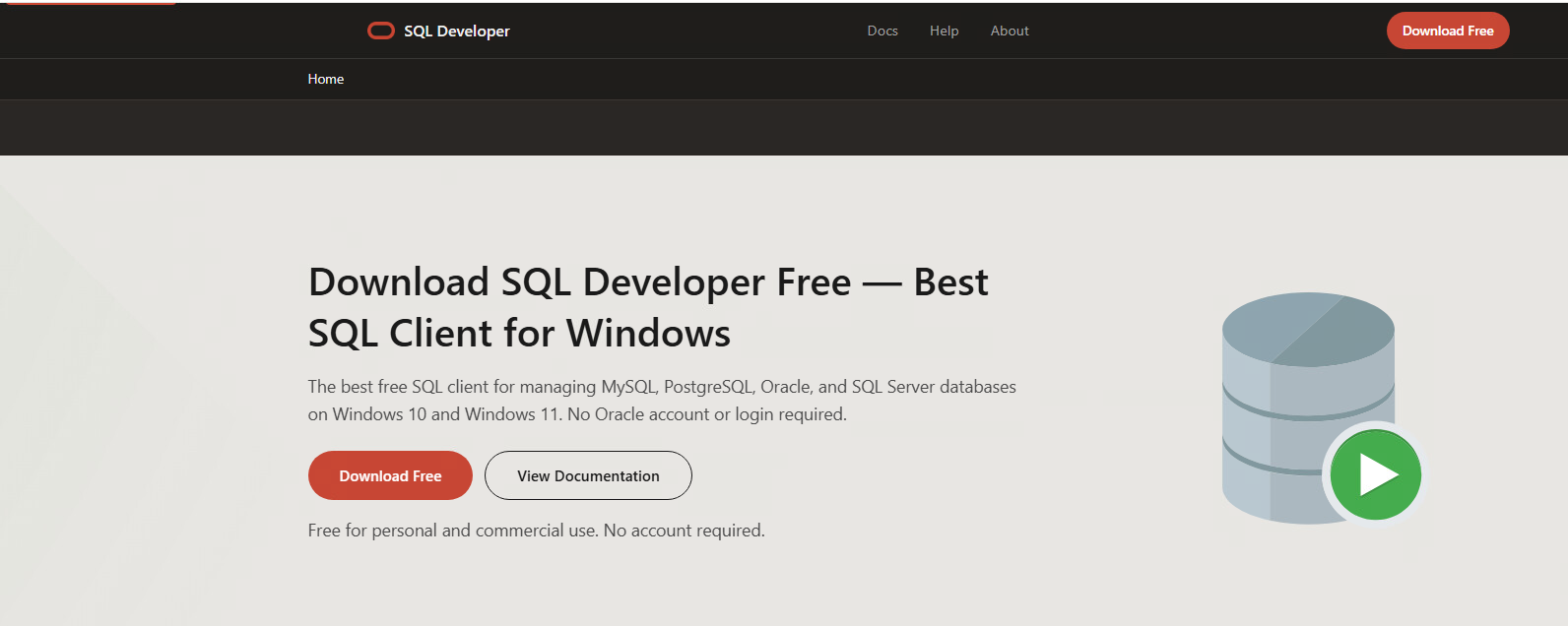
Task: Open the About menu item
Action: (x=1010, y=31)
